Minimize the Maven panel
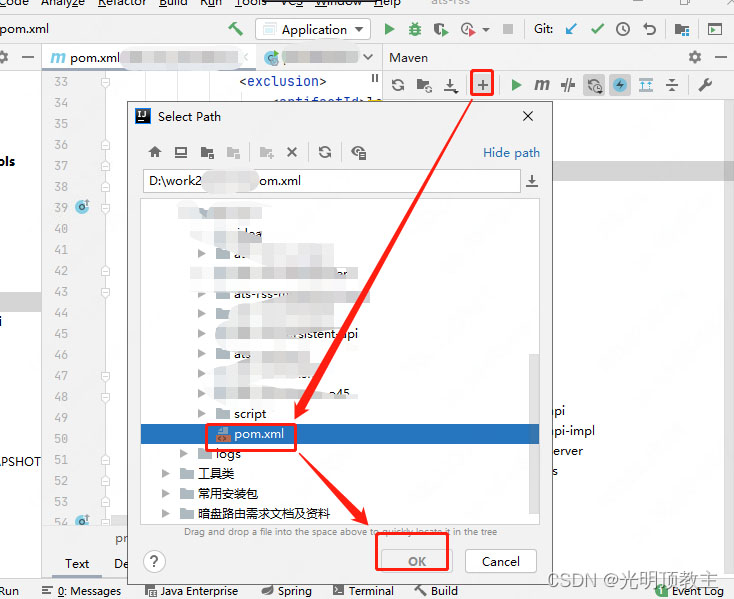 point(721,57)
